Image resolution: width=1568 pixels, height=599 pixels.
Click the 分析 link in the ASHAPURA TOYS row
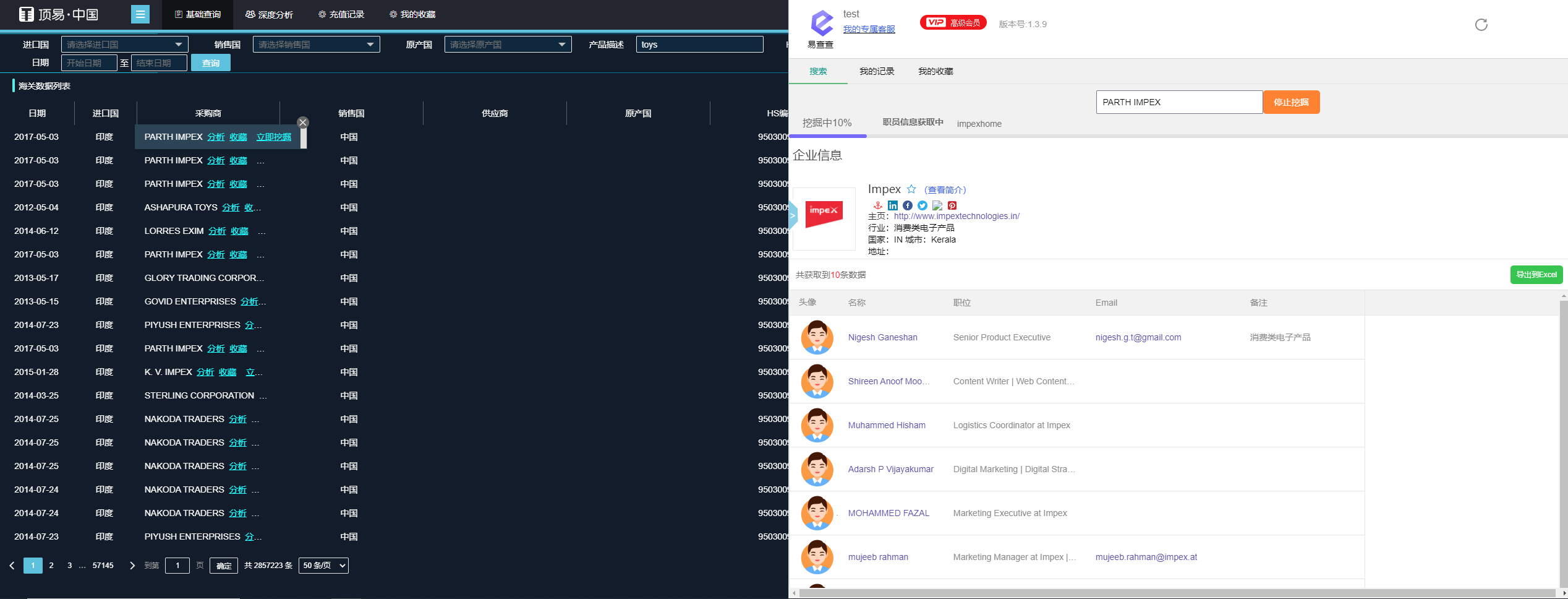point(231,207)
